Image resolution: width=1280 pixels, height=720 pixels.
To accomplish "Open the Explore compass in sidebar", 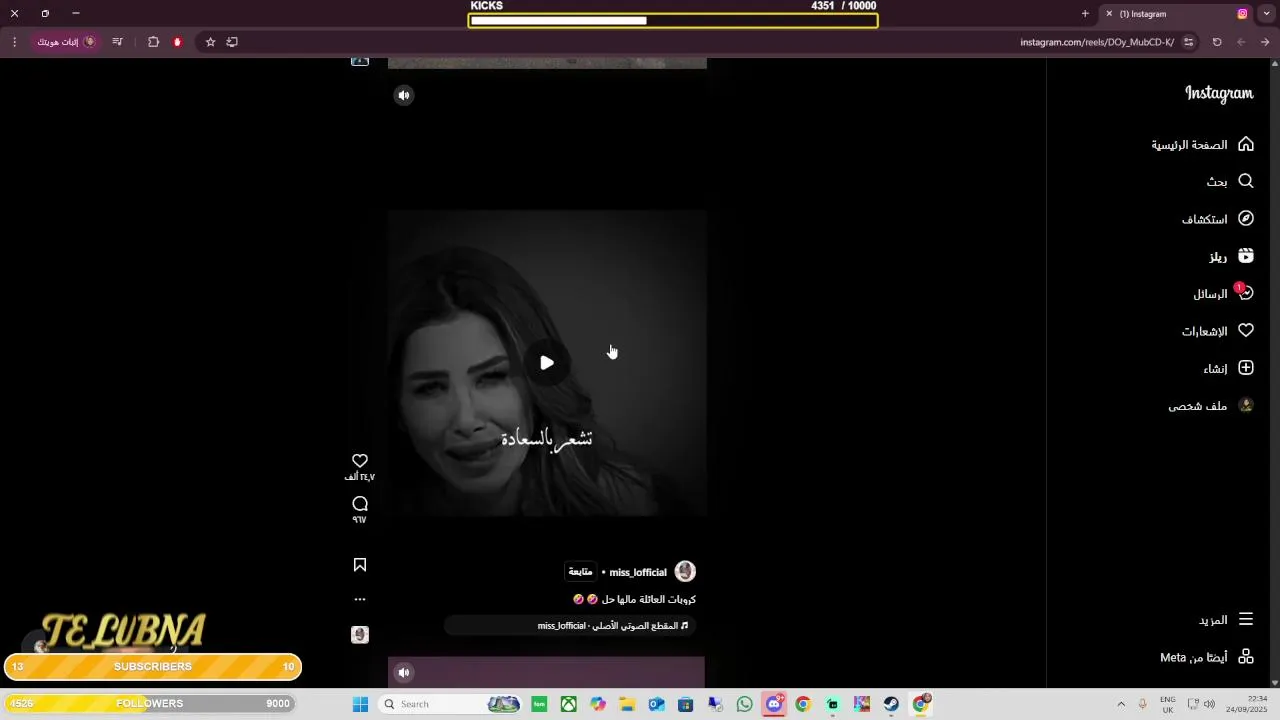I will tap(1217, 219).
